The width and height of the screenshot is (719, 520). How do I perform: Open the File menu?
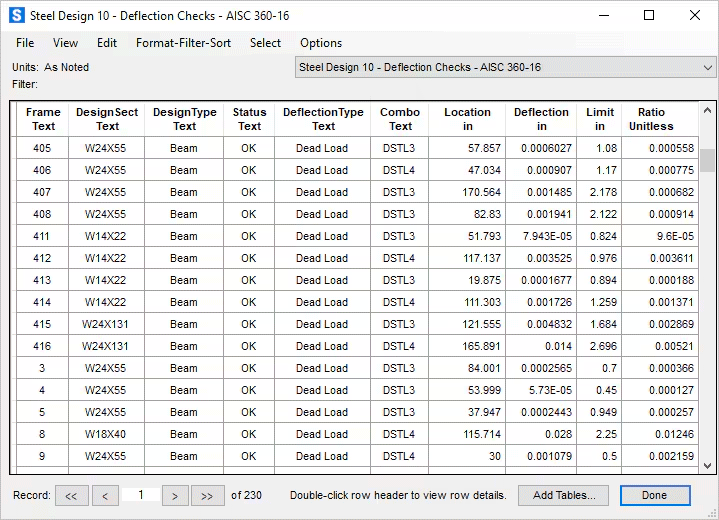[x=25, y=43]
